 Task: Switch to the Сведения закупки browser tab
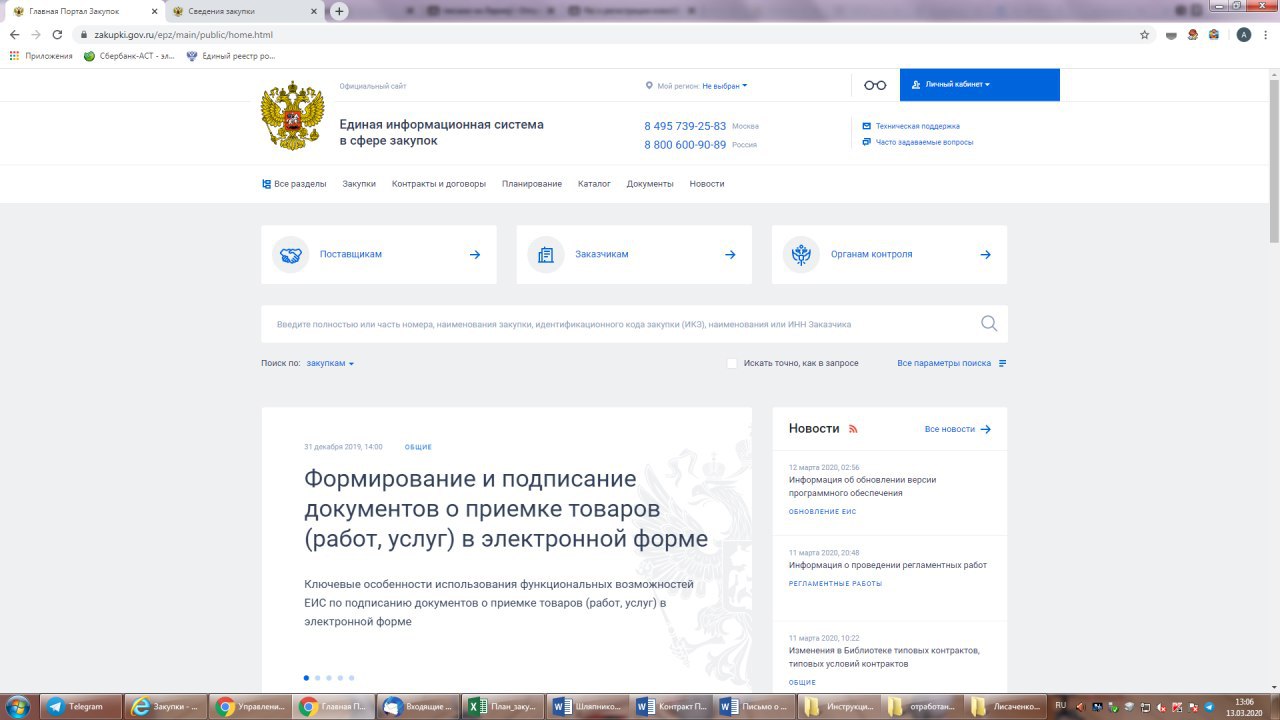245,11
